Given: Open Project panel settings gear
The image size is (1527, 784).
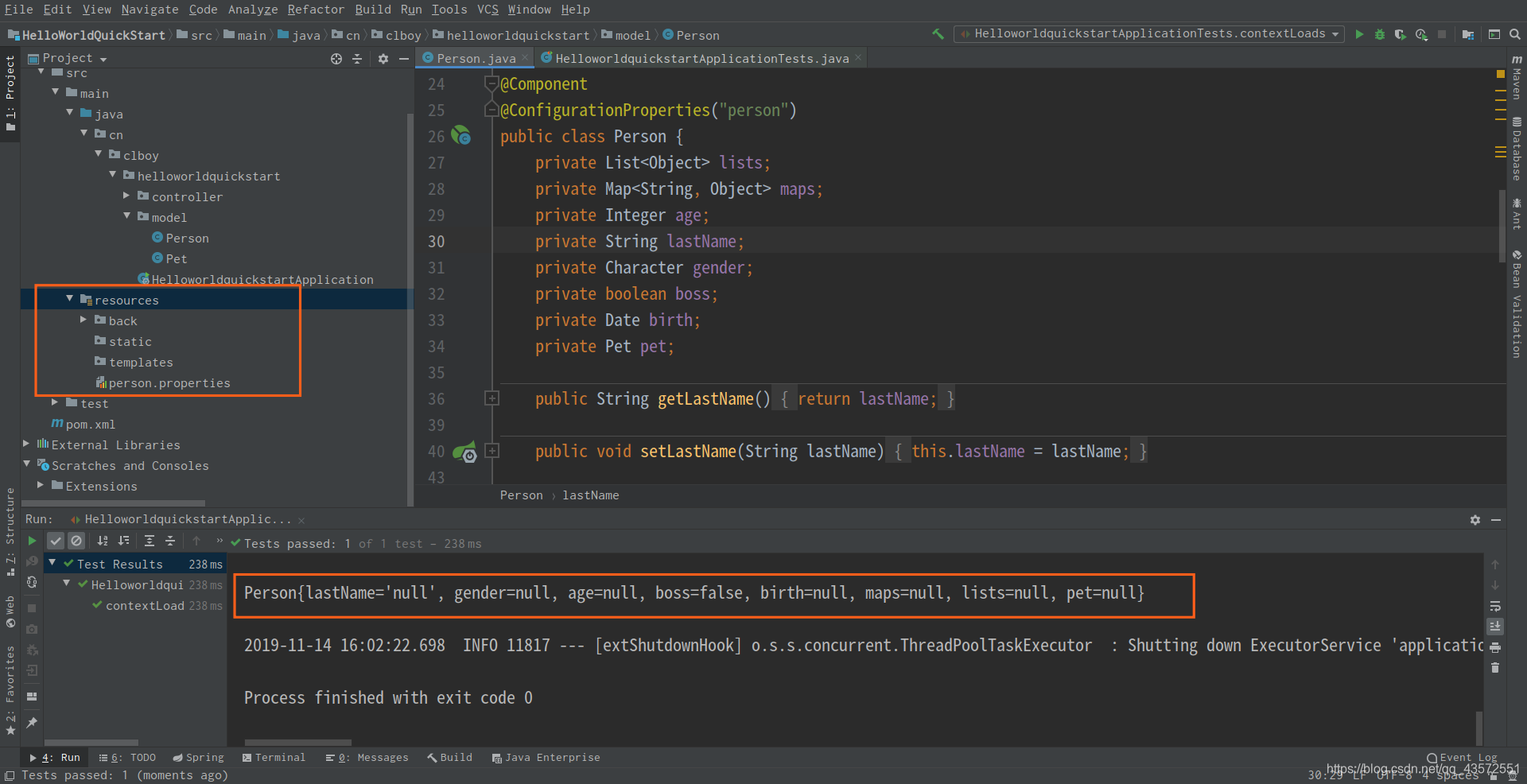Looking at the screenshot, I should tap(383, 59).
